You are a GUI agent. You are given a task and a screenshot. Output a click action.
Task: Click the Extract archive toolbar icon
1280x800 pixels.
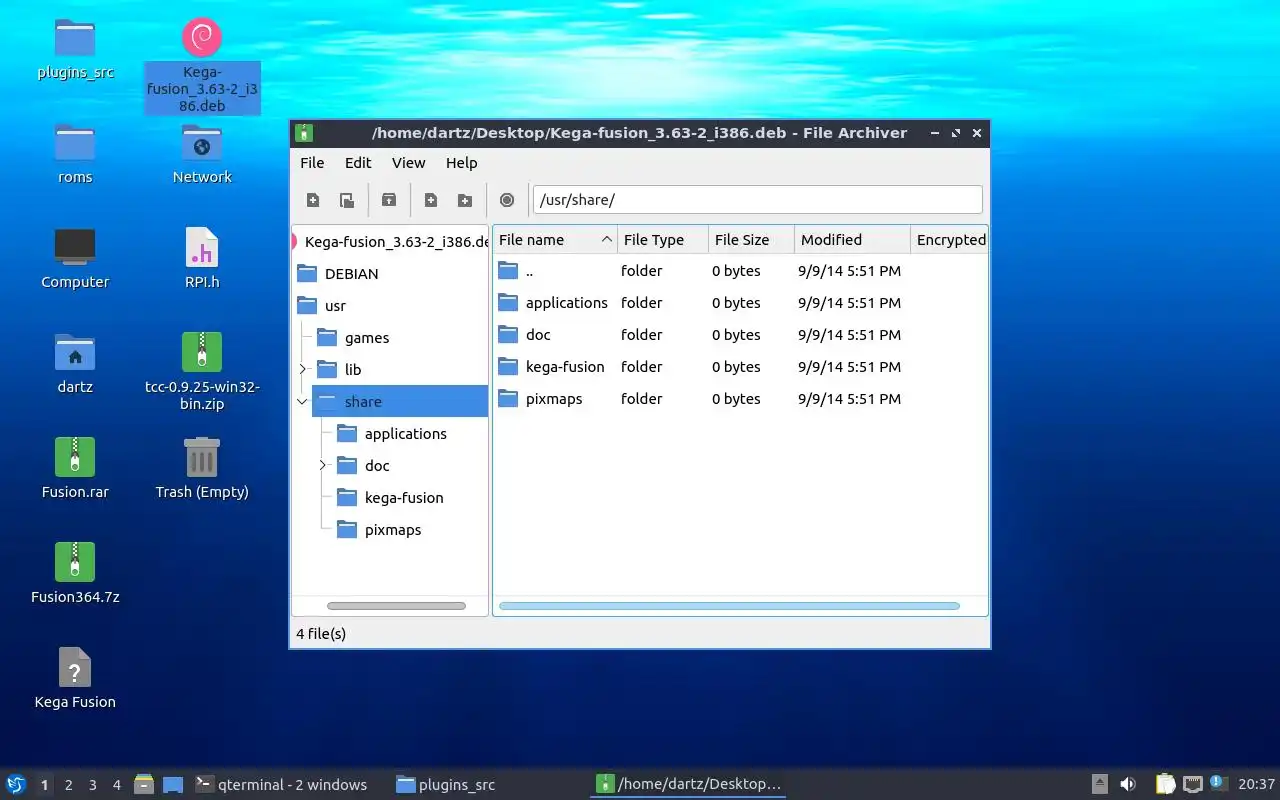click(389, 200)
